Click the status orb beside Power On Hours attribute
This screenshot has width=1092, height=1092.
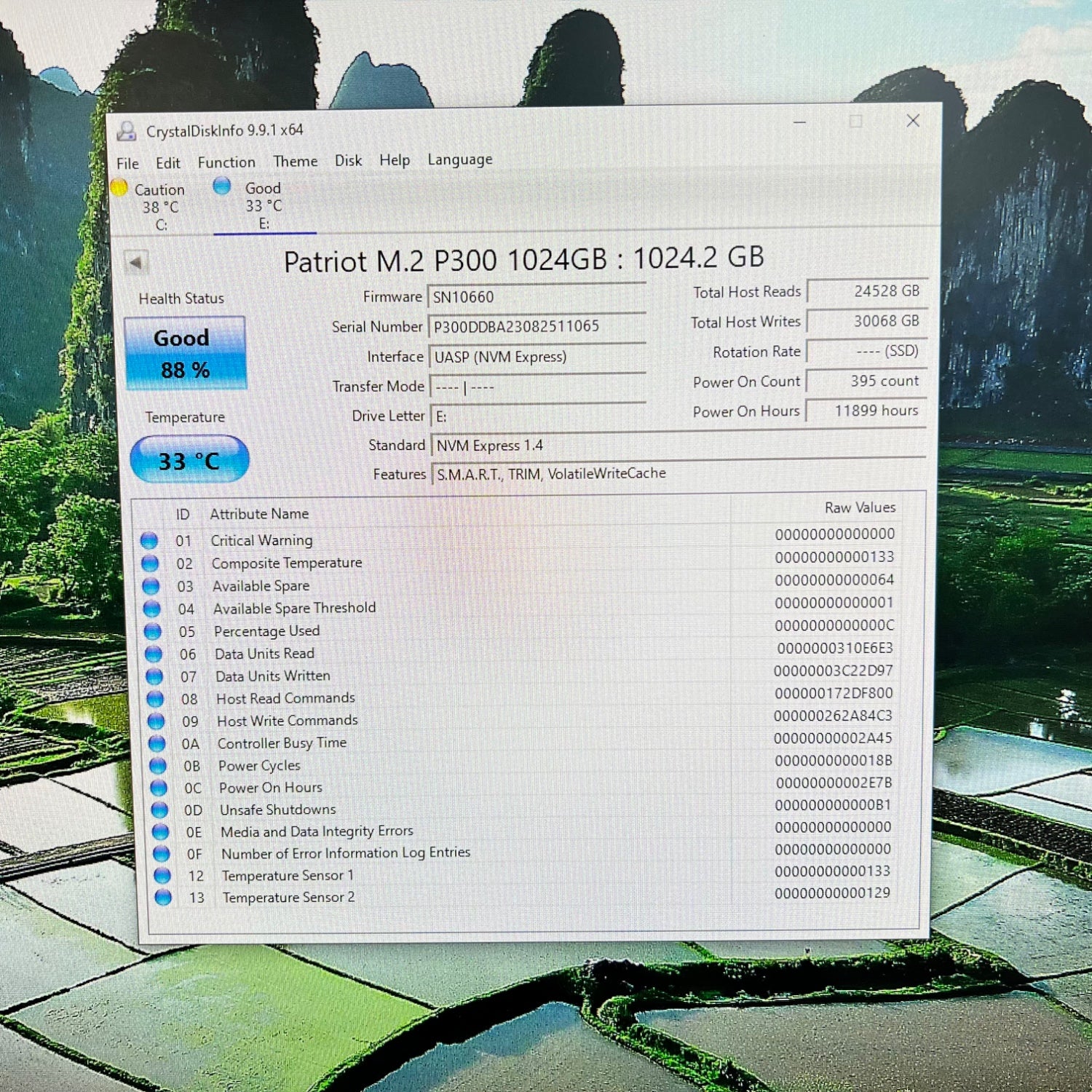point(159,788)
